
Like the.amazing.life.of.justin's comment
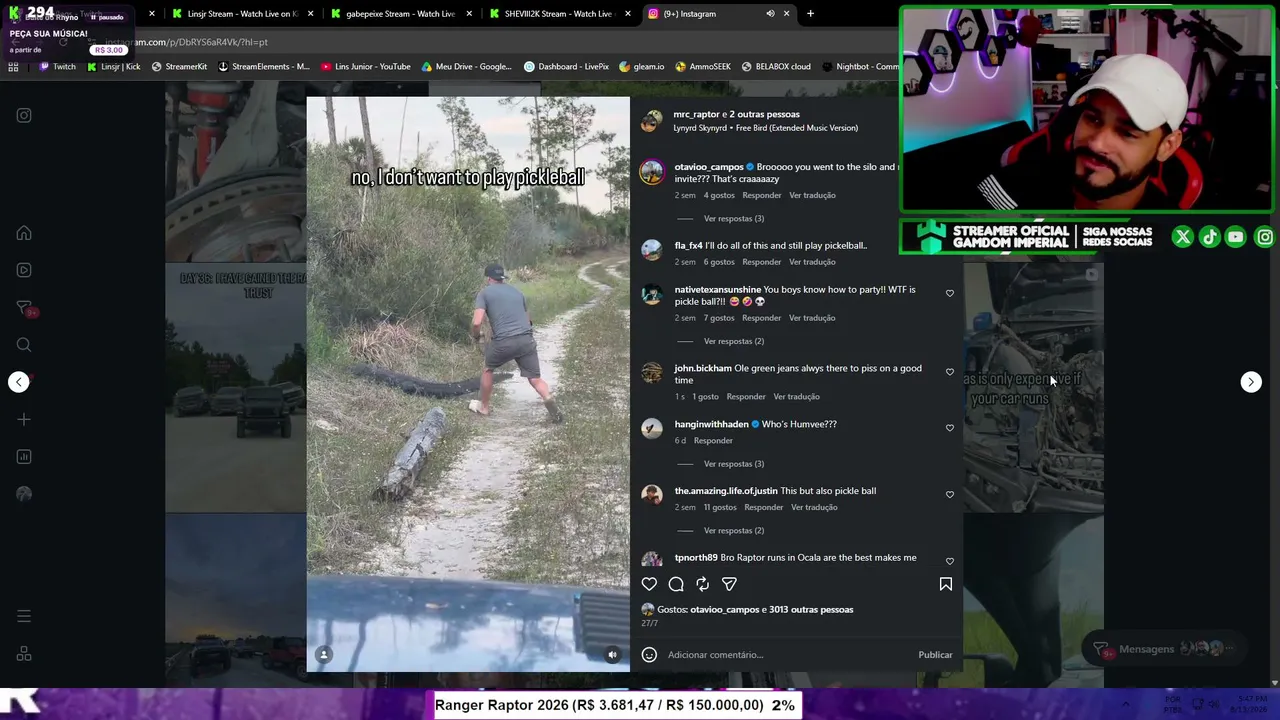pyautogui.click(x=950, y=495)
